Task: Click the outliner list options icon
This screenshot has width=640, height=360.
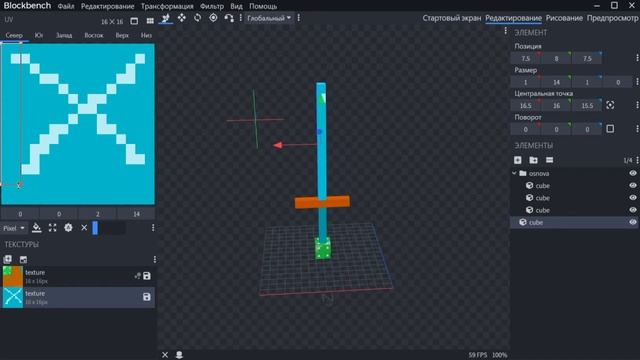Action: [549, 160]
